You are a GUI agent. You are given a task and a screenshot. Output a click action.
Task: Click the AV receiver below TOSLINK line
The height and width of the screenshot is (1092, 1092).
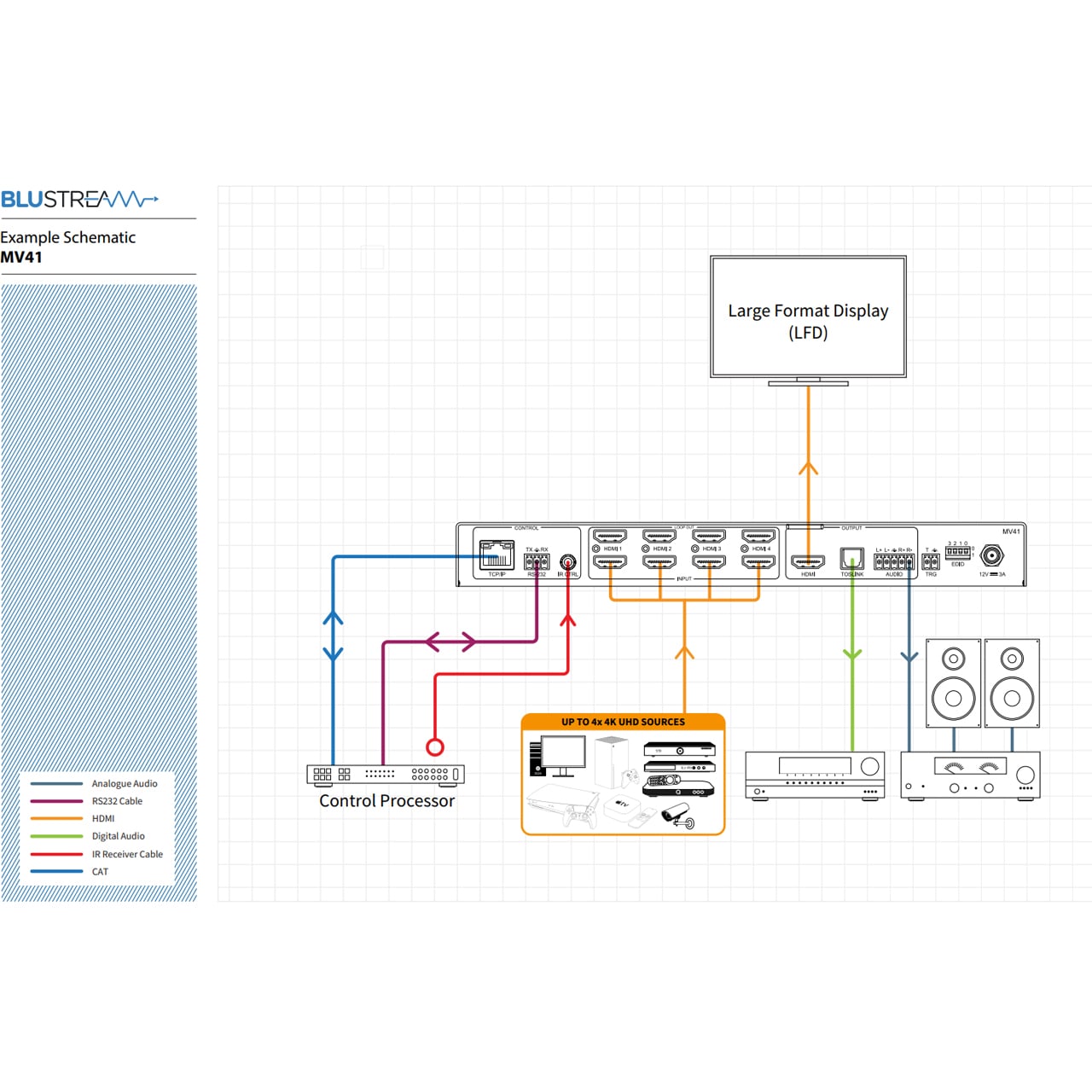(x=815, y=775)
